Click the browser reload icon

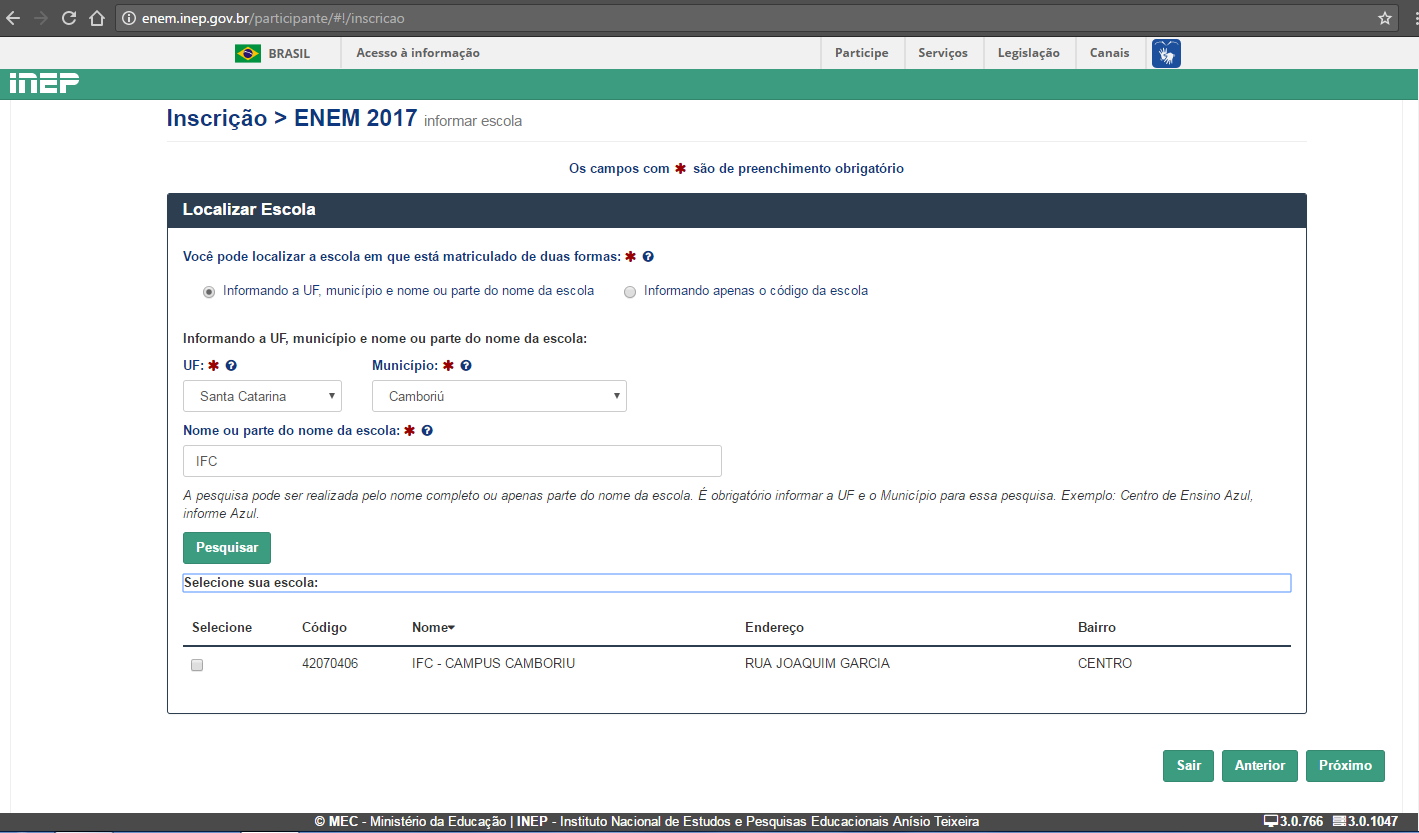[x=69, y=18]
